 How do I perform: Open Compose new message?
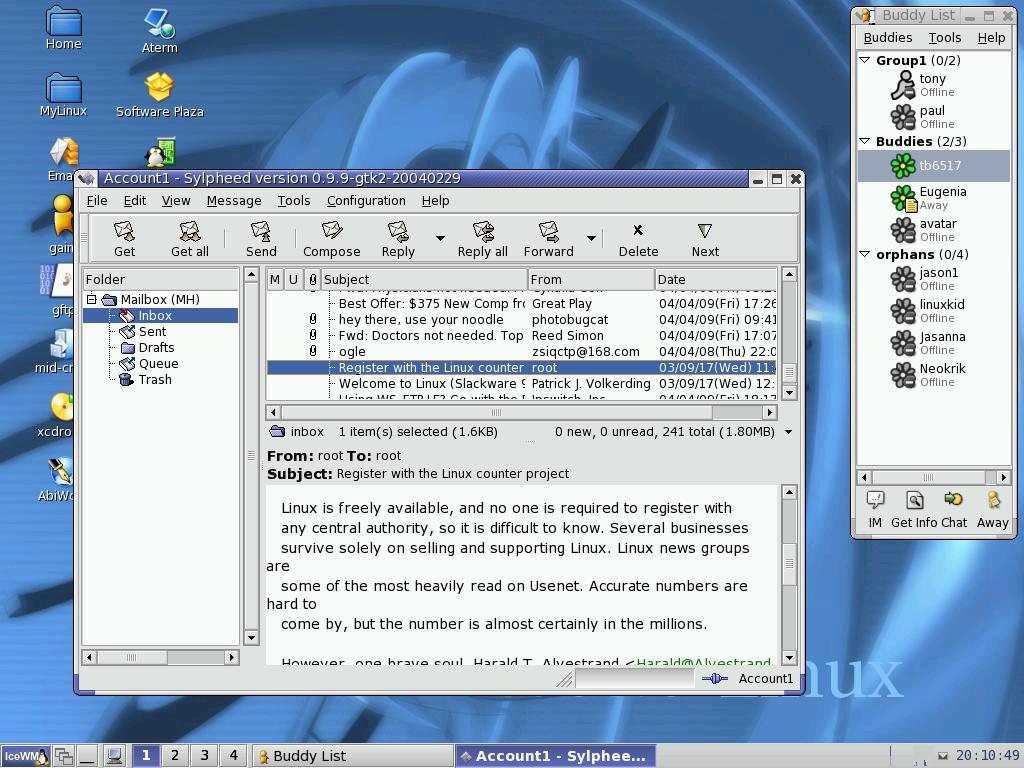coord(331,239)
